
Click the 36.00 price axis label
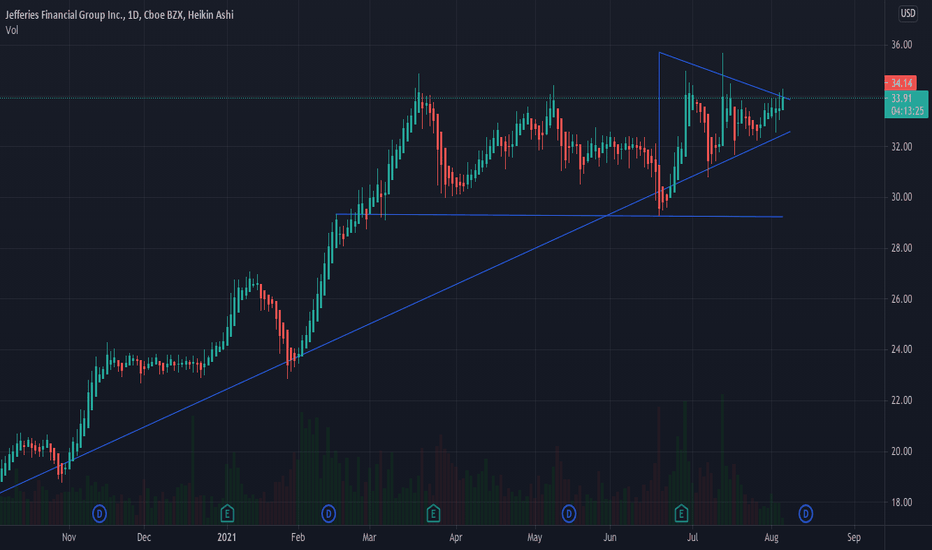(902, 45)
